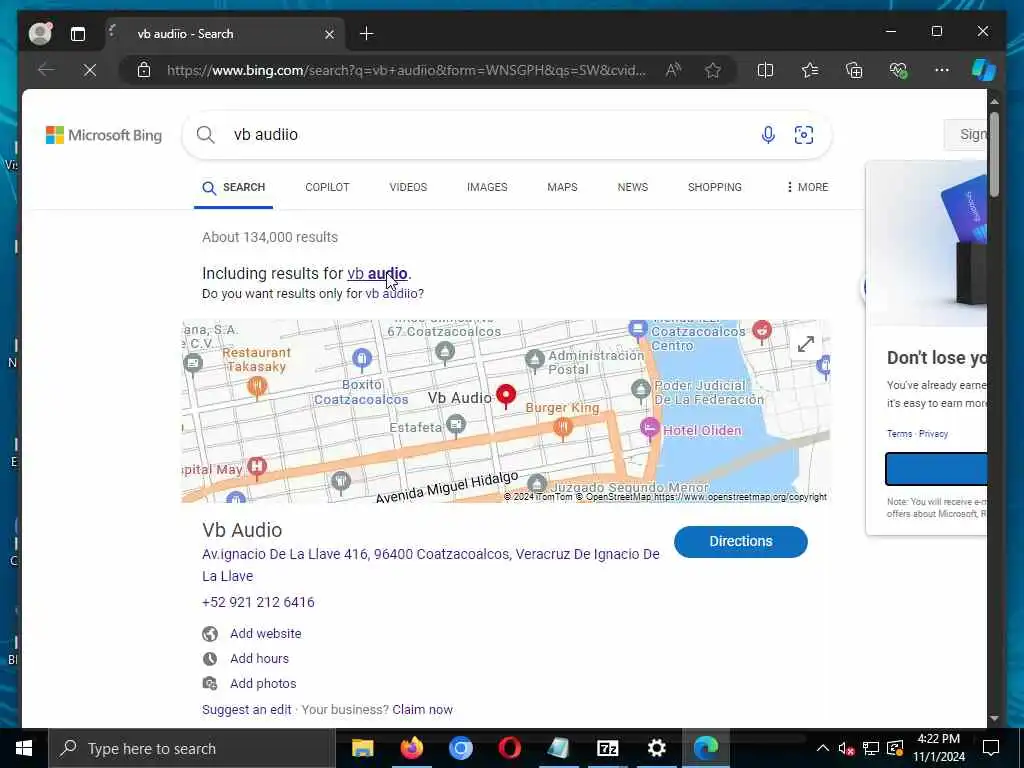Click the Sign in button

(966, 135)
